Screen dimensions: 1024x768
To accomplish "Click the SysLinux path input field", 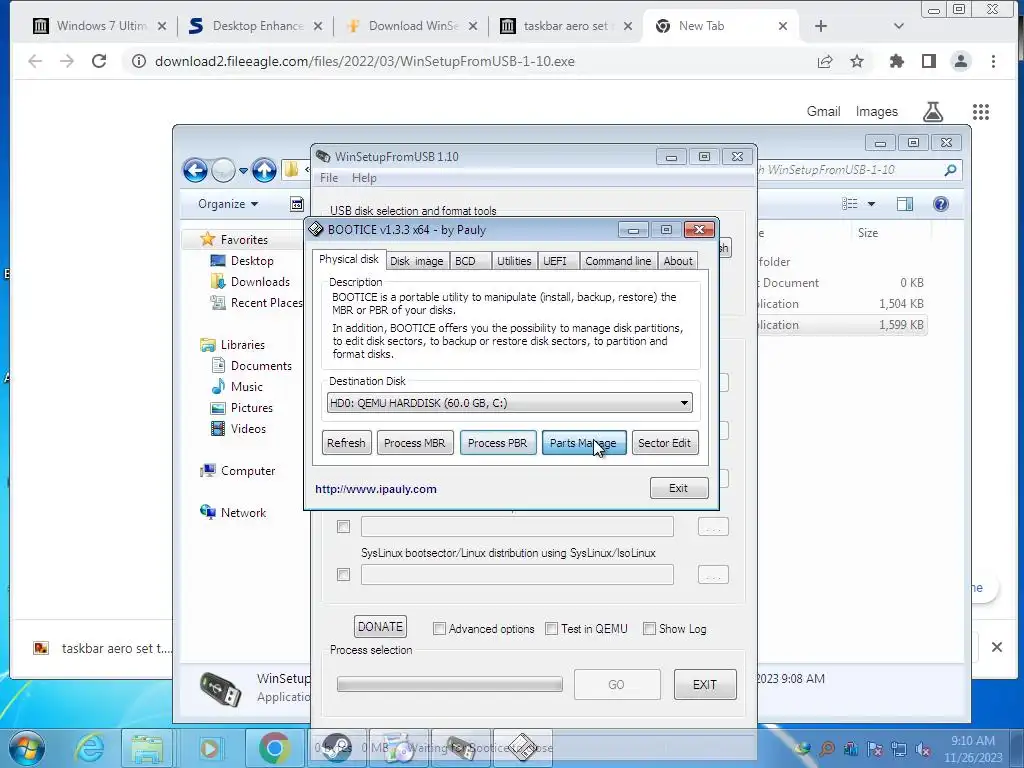I will [517, 575].
